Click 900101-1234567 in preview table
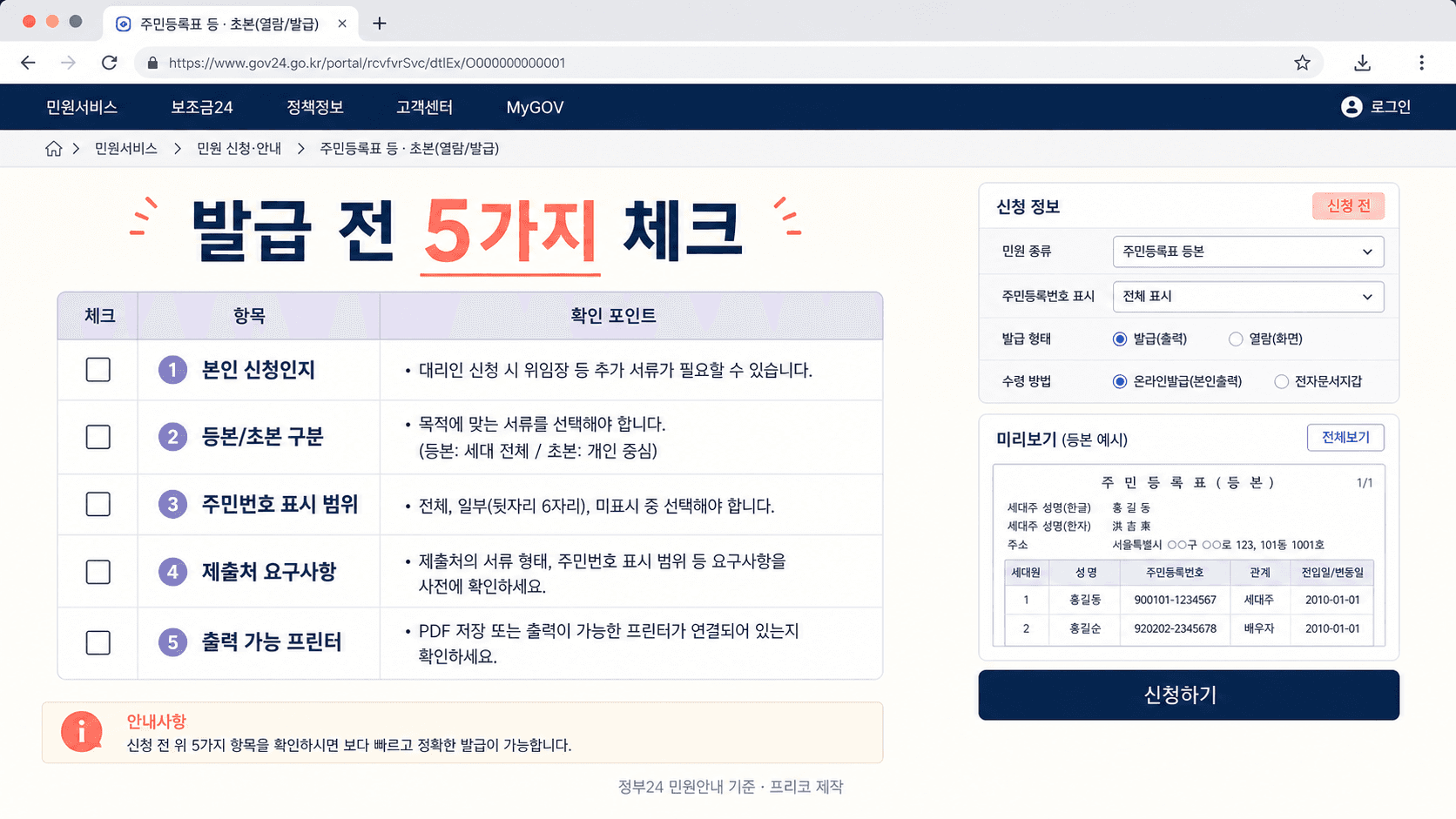The height and width of the screenshot is (819, 1456). click(1175, 600)
